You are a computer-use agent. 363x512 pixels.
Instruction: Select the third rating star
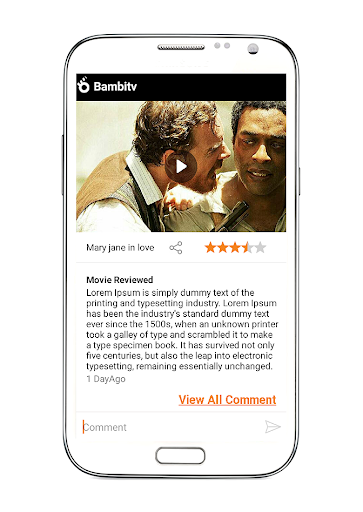tap(235, 248)
